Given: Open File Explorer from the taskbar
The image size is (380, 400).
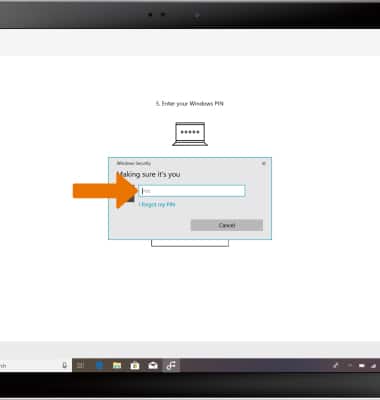Looking at the screenshot, I should coord(117,366).
